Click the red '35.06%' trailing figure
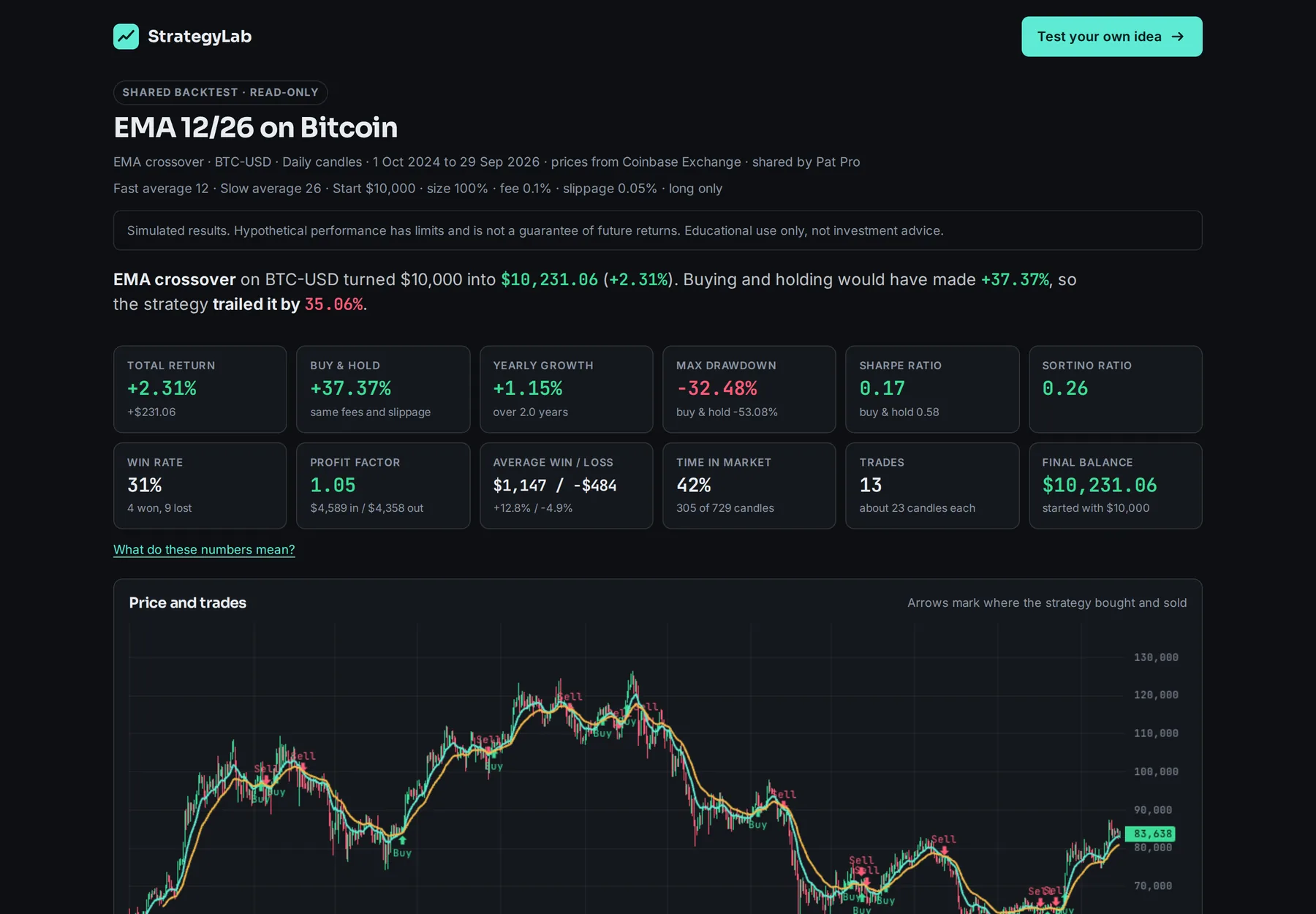Screen dimensions: 1316x914 (x=333, y=304)
